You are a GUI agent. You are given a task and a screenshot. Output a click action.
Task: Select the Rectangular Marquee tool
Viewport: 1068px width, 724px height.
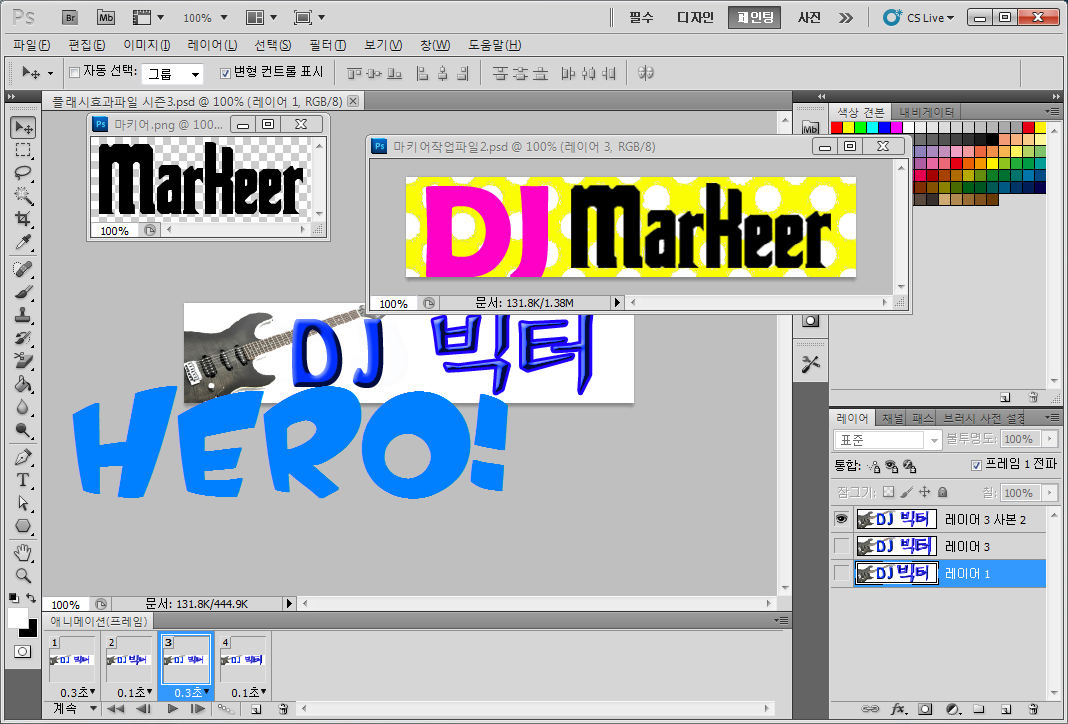(x=23, y=151)
